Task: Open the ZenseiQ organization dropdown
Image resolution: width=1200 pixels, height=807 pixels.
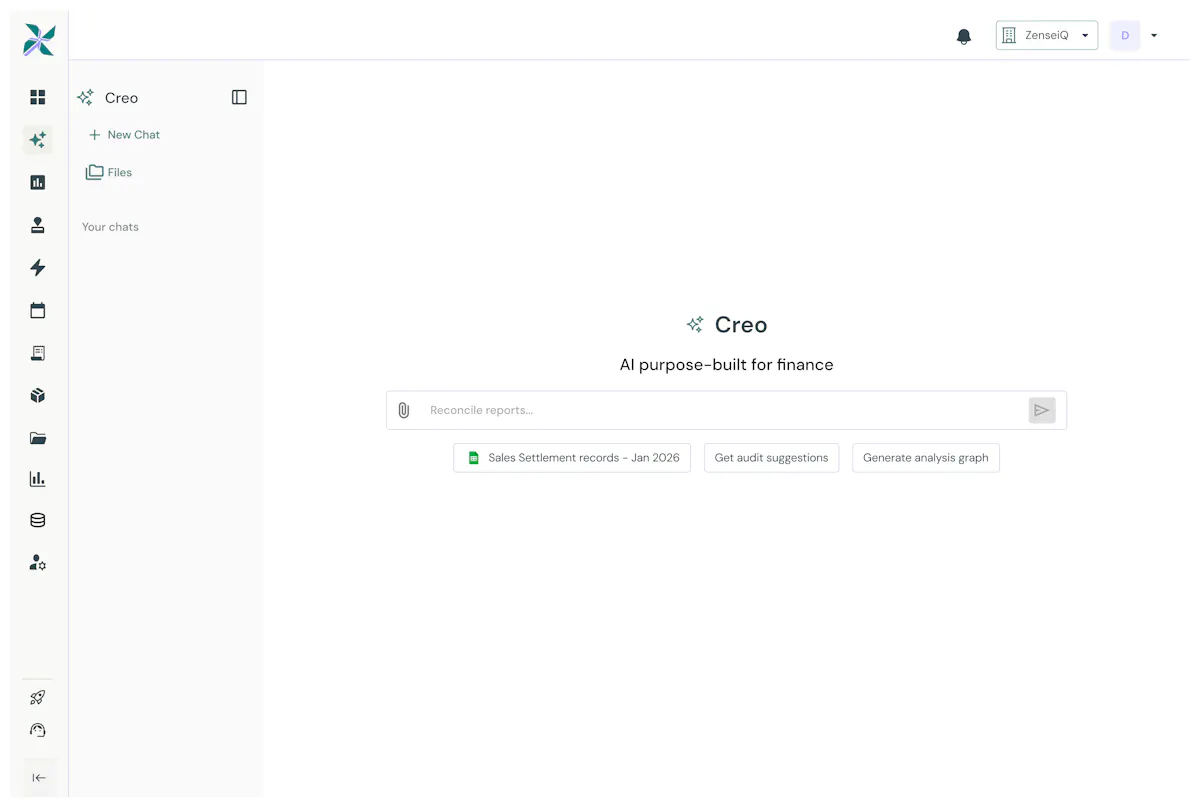Action: pos(1047,35)
